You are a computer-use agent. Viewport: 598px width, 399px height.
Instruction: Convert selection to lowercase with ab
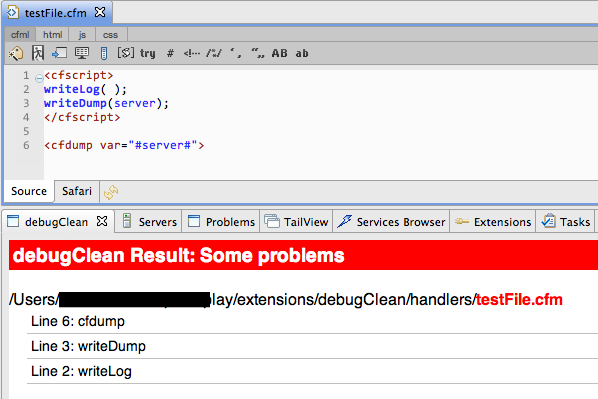302,53
